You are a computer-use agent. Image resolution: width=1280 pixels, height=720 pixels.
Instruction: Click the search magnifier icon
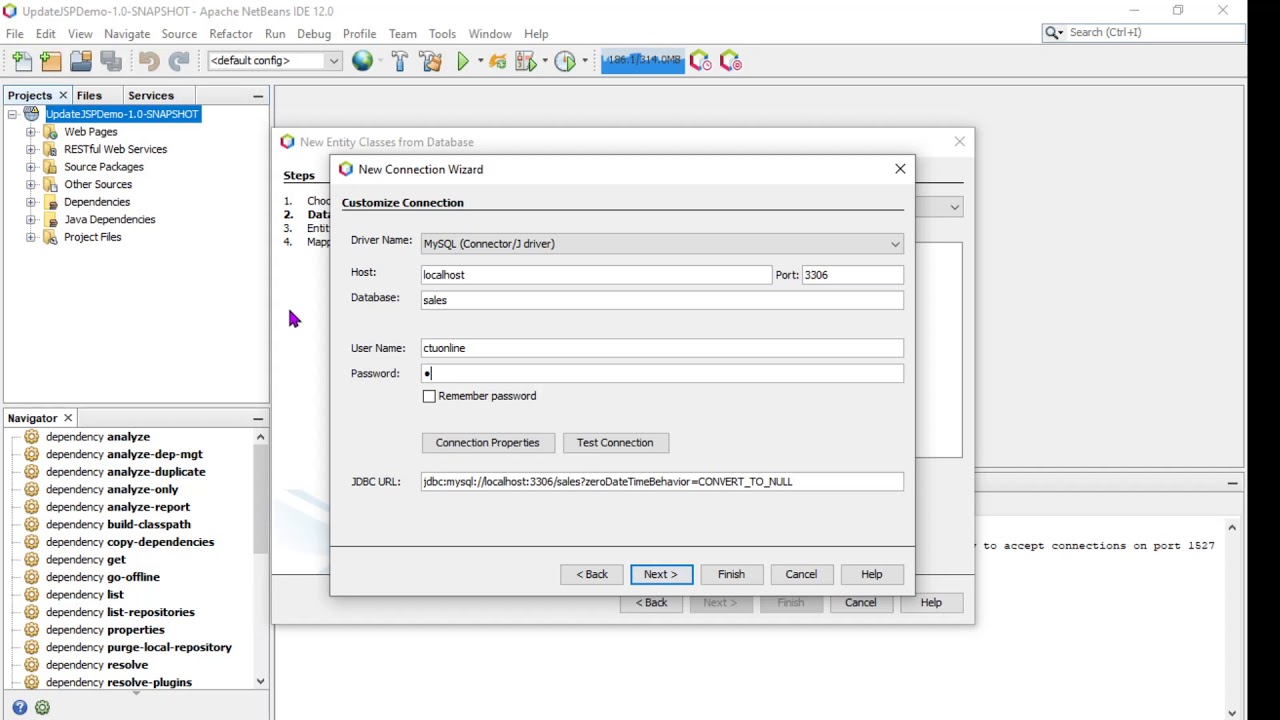point(1053,32)
